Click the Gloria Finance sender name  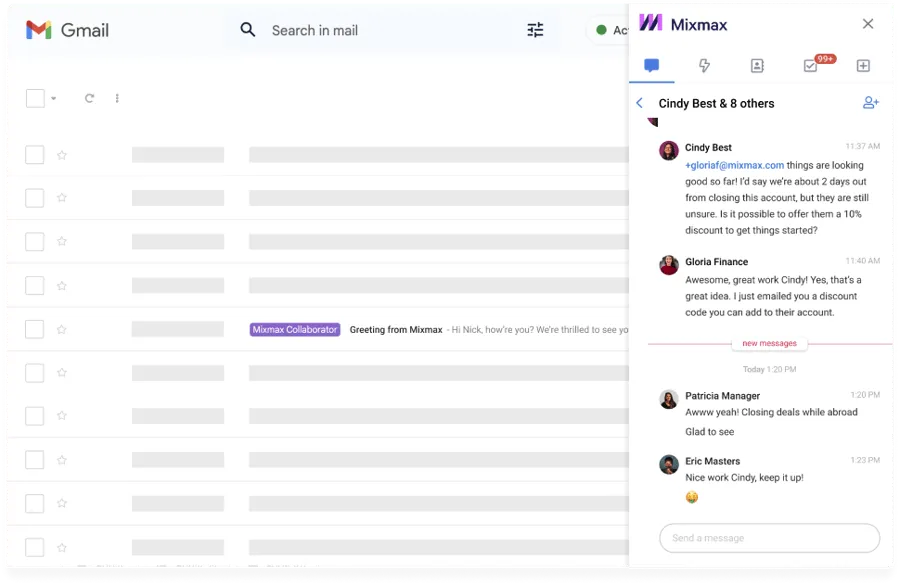pos(716,262)
